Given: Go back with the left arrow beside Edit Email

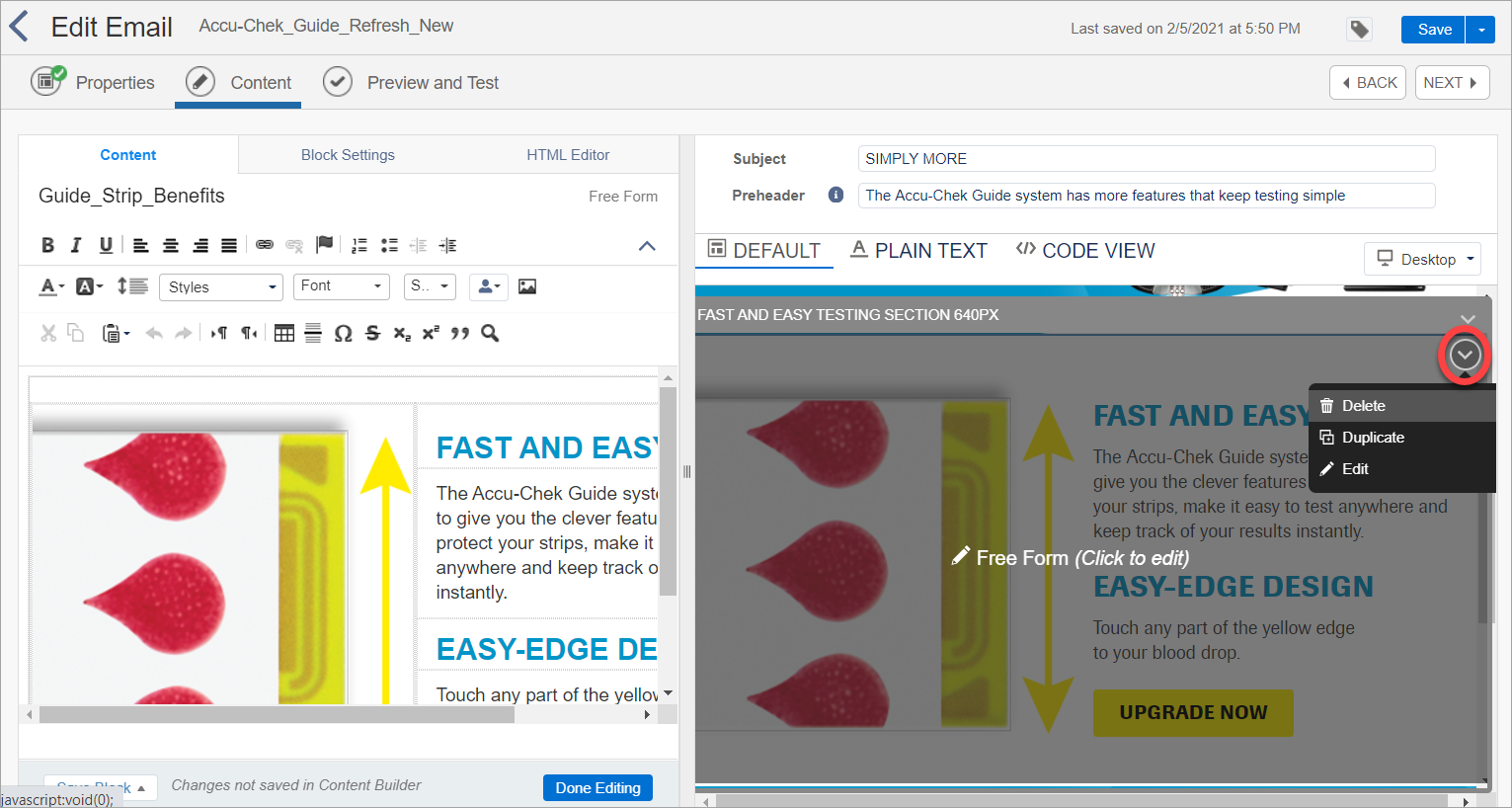Looking at the screenshot, I should point(19,27).
